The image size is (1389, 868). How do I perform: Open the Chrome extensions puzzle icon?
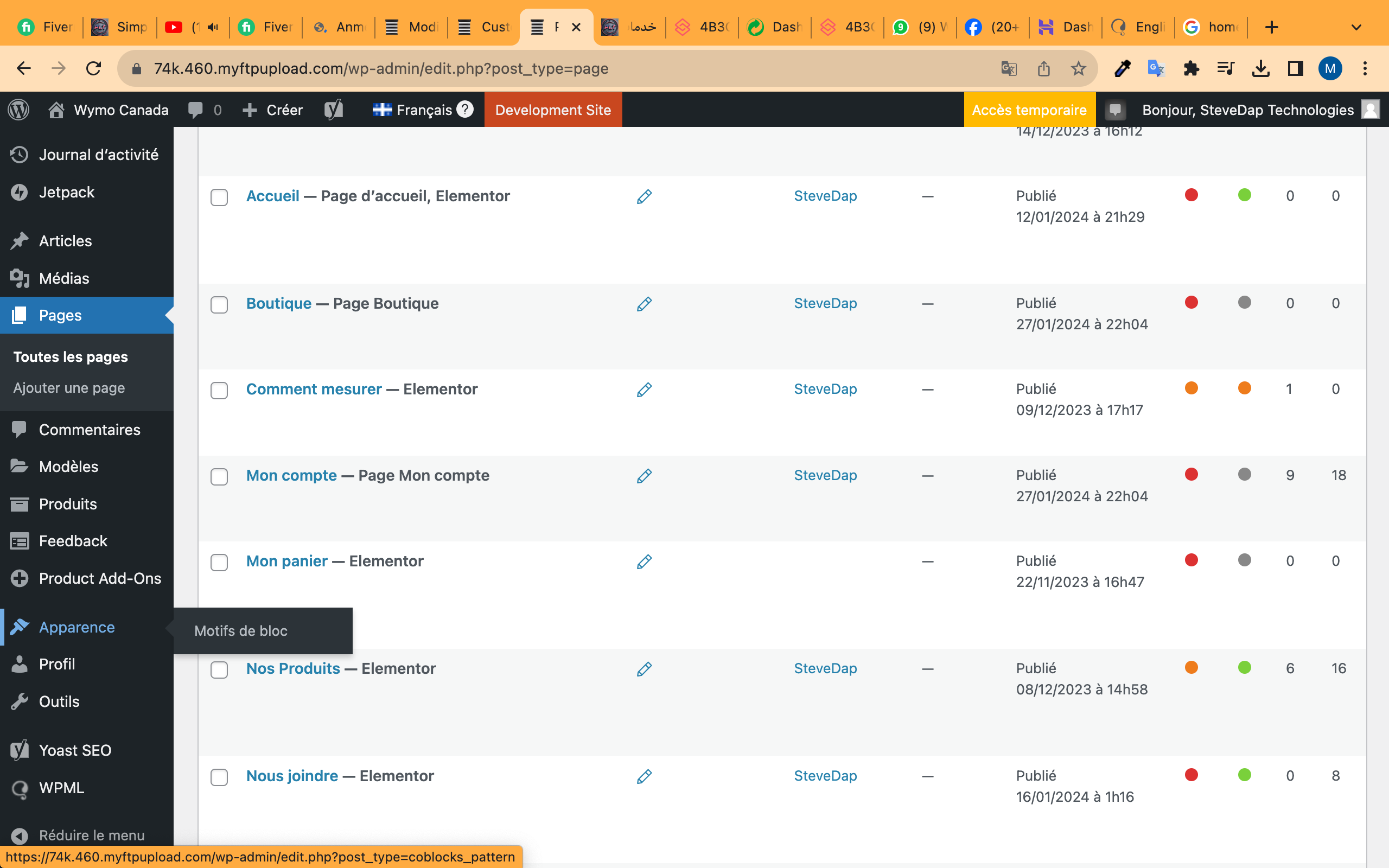(x=1191, y=69)
